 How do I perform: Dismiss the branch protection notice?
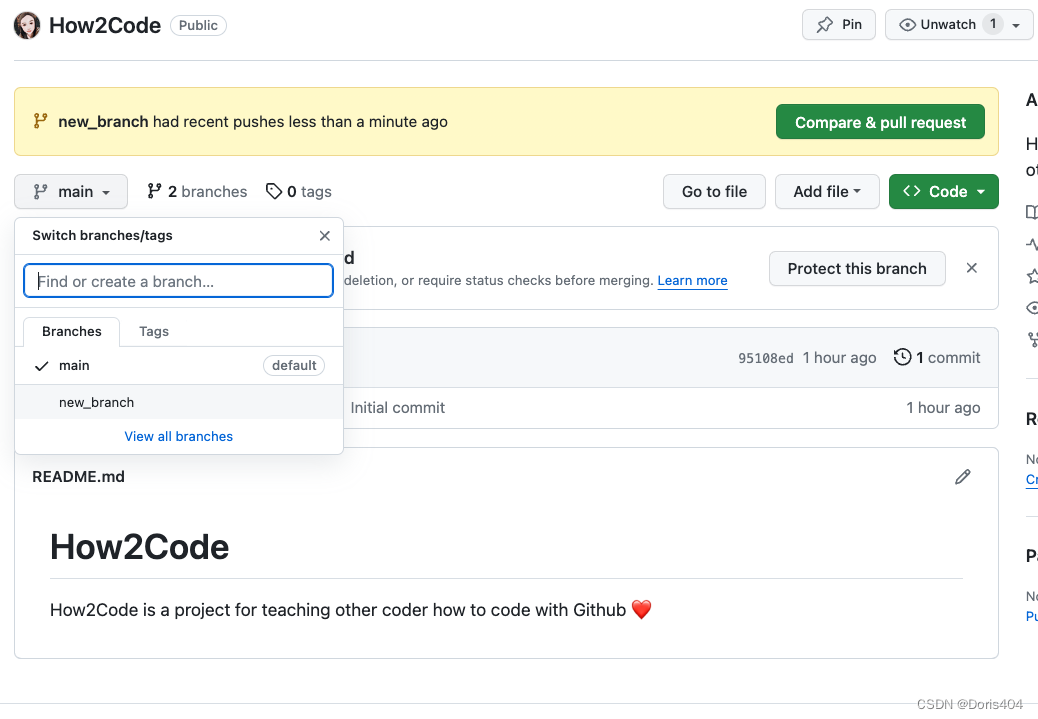[971, 268]
